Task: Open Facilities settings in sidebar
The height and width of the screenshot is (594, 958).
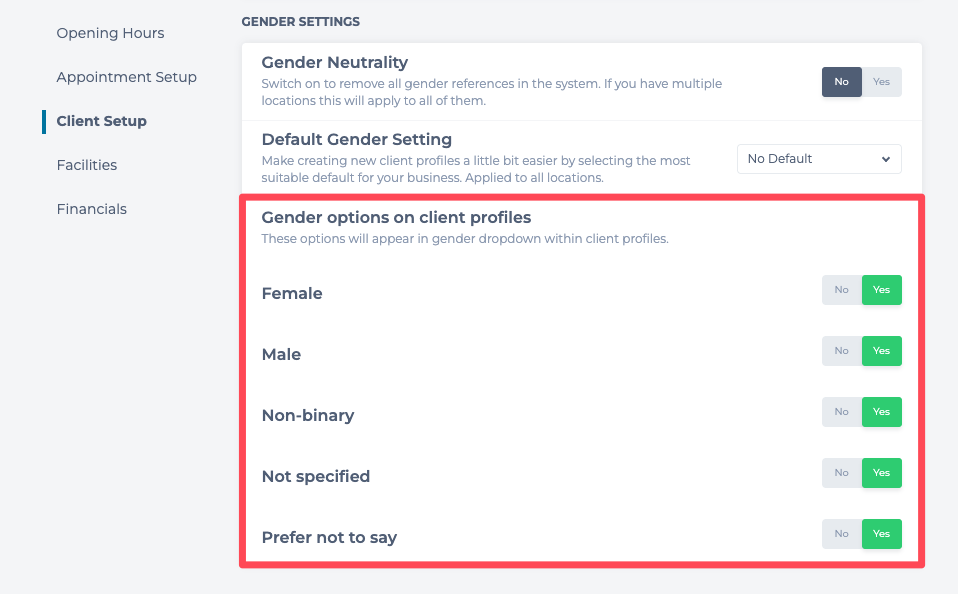Action: coord(87,165)
